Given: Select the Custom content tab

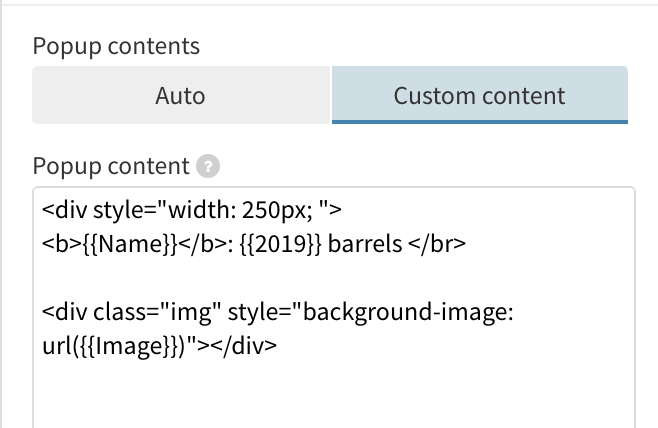Looking at the screenshot, I should point(480,95).
